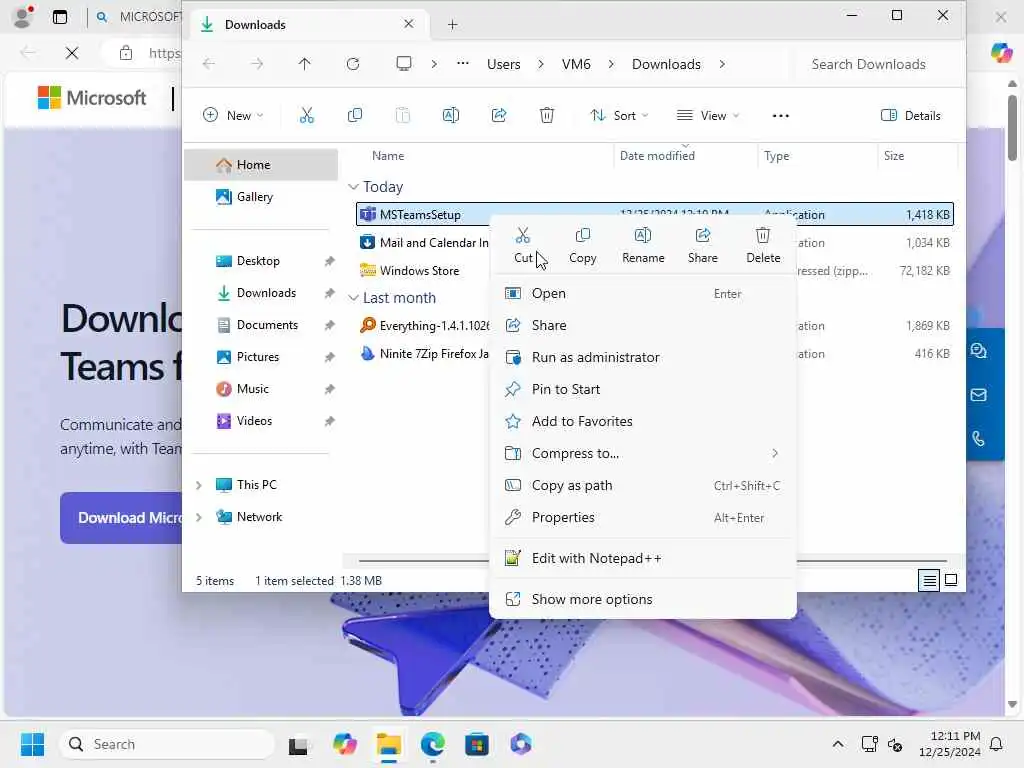Screen dimensions: 1024x768
Task: Open Microsoft Store from taskbar
Action: pyautogui.click(x=477, y=744)
